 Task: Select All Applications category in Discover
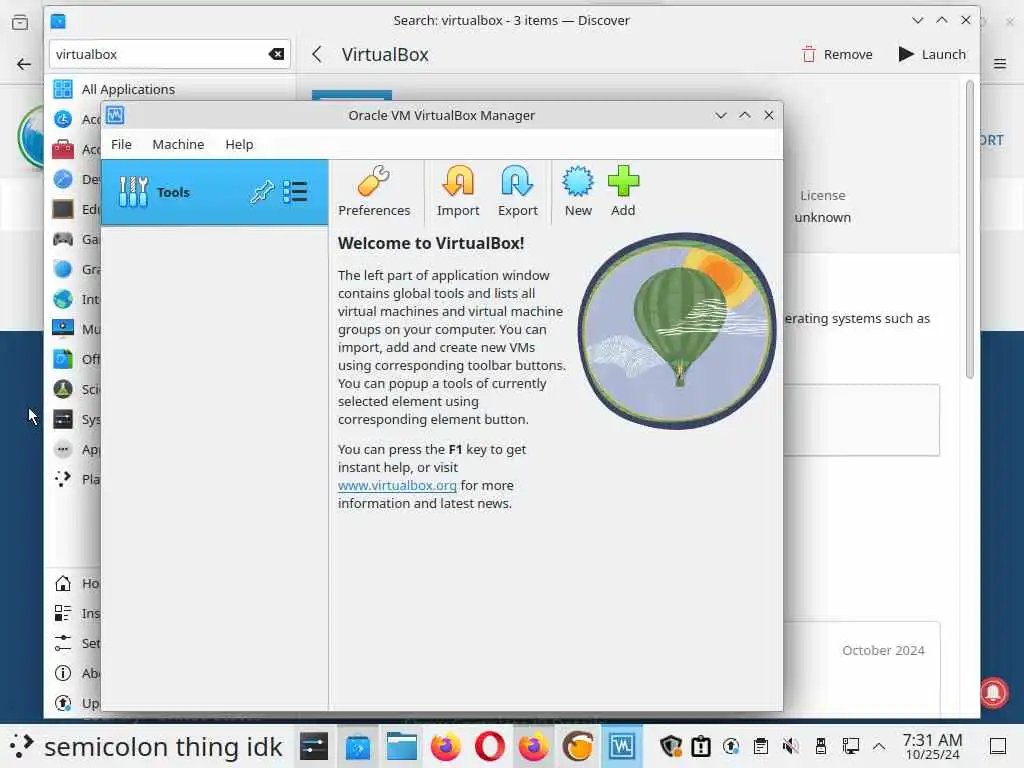pyautogui.click(x=170, y=89)
